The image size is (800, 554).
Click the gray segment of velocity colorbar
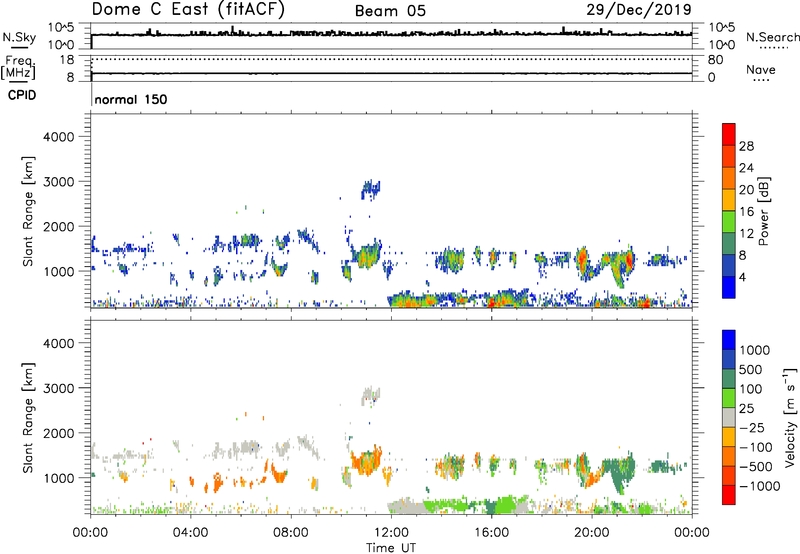tap(729, 418)
